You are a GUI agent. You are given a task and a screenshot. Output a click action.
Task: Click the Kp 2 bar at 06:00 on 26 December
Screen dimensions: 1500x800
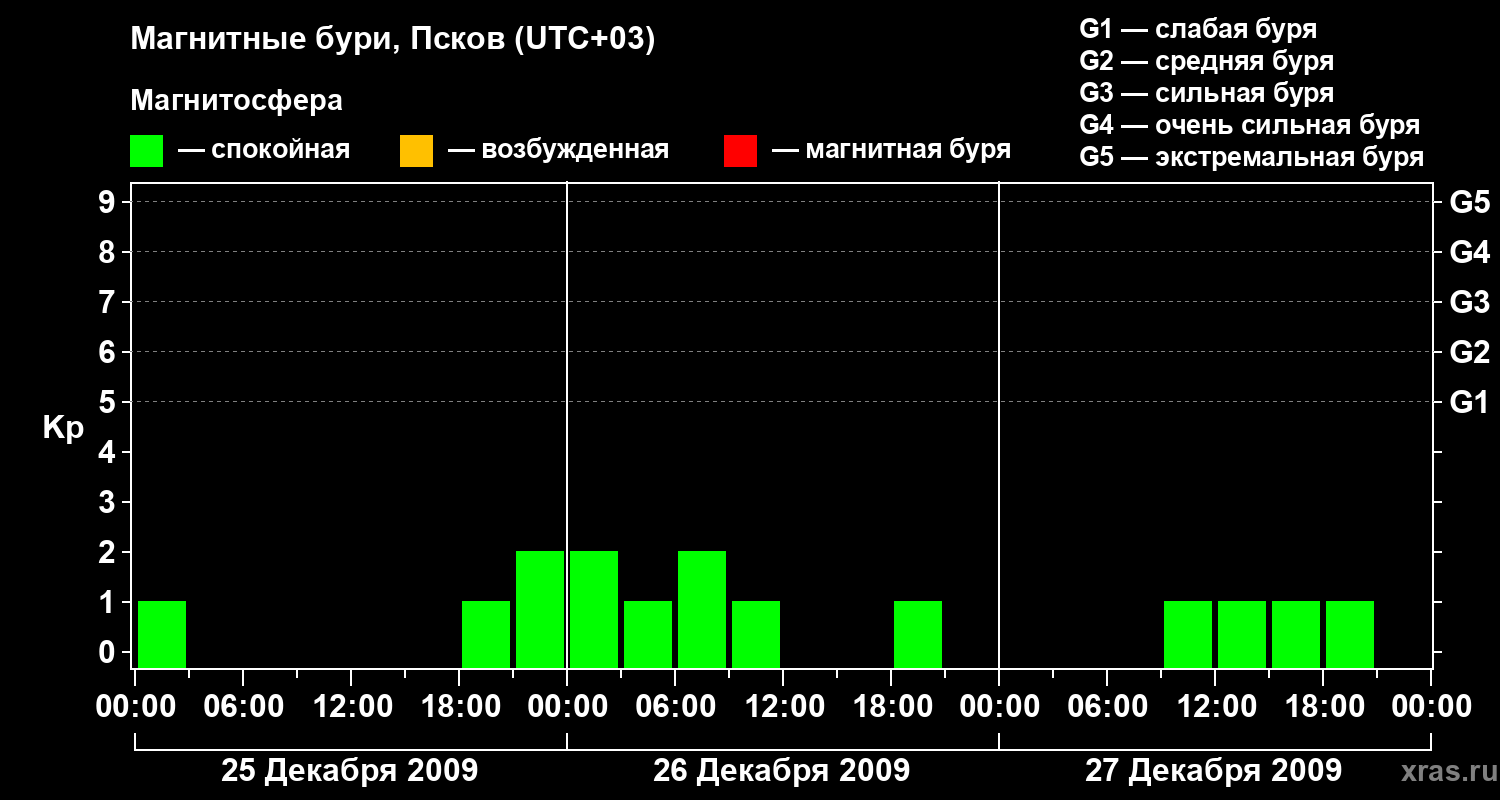click(x=702, y=610)
